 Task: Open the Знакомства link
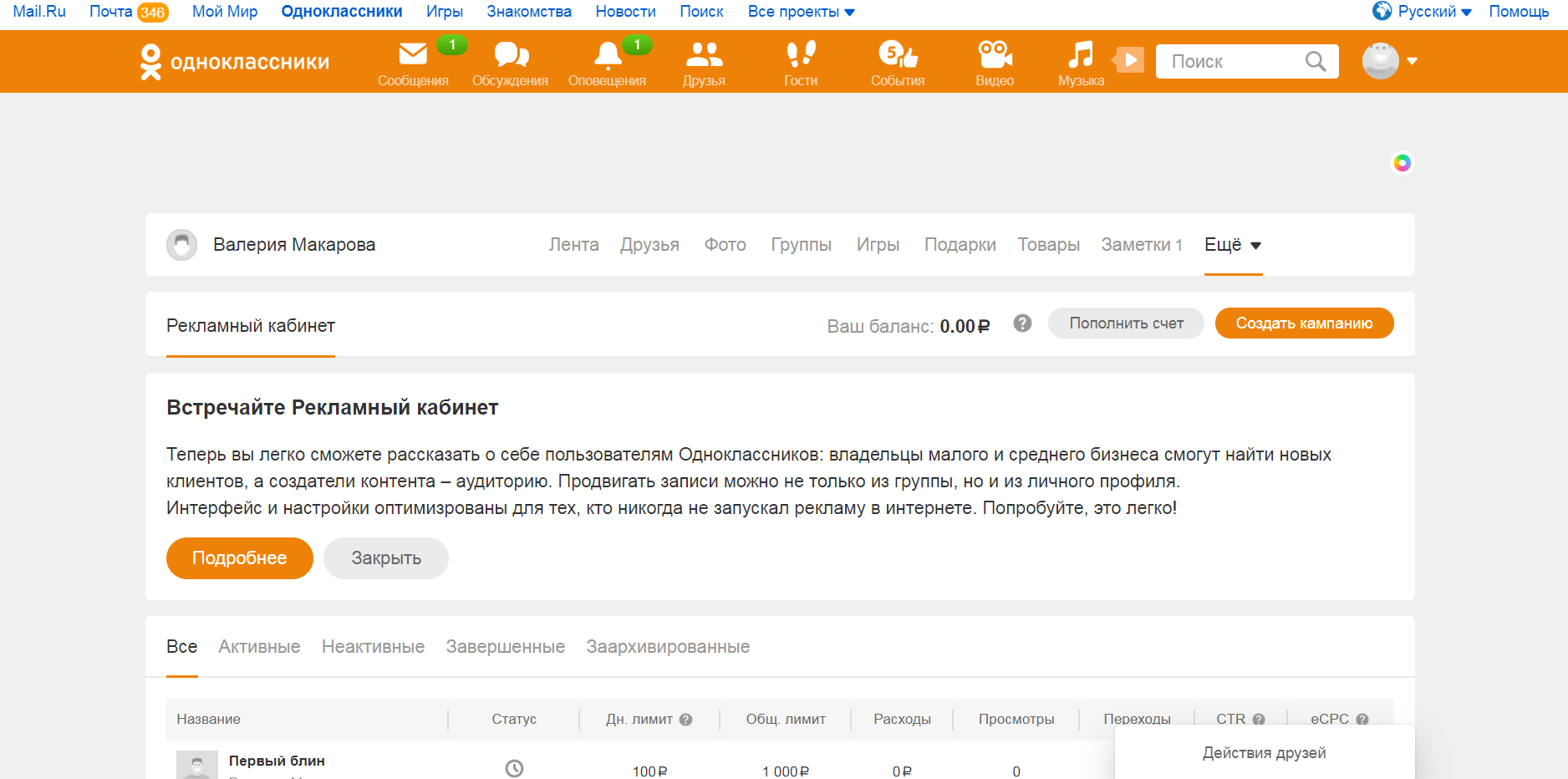529,12
